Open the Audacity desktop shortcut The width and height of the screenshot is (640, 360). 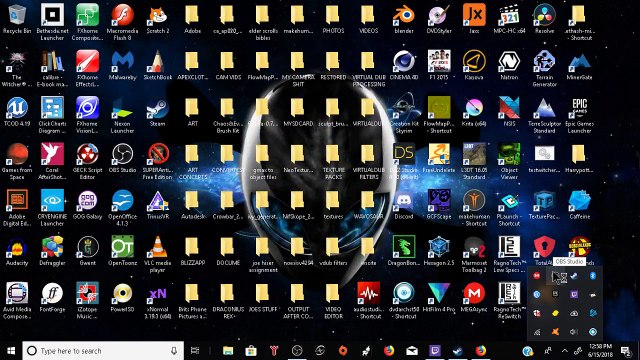pos(17,251)
